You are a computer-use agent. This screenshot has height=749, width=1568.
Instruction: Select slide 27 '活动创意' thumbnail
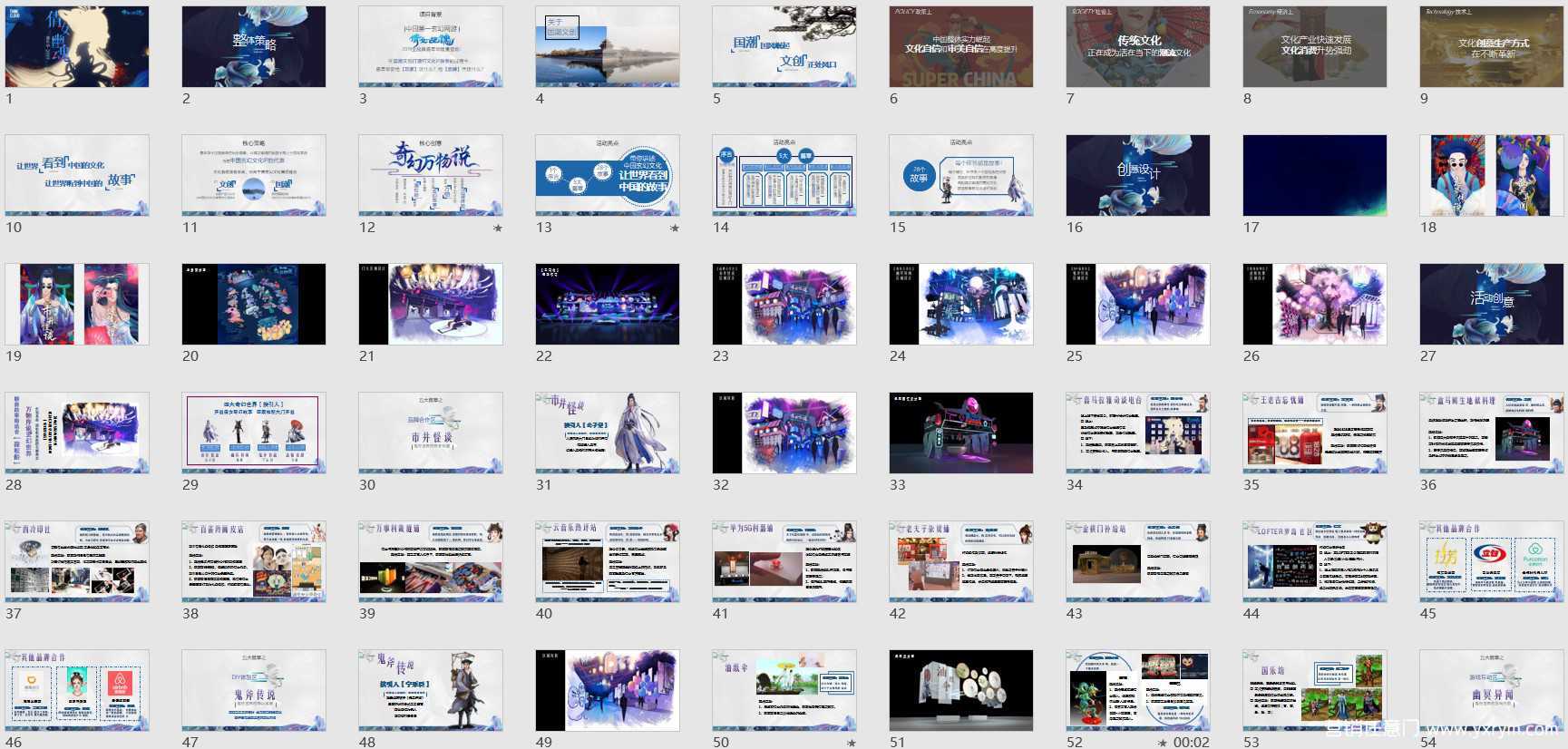pyautogui.click(x=1492, y=304)
